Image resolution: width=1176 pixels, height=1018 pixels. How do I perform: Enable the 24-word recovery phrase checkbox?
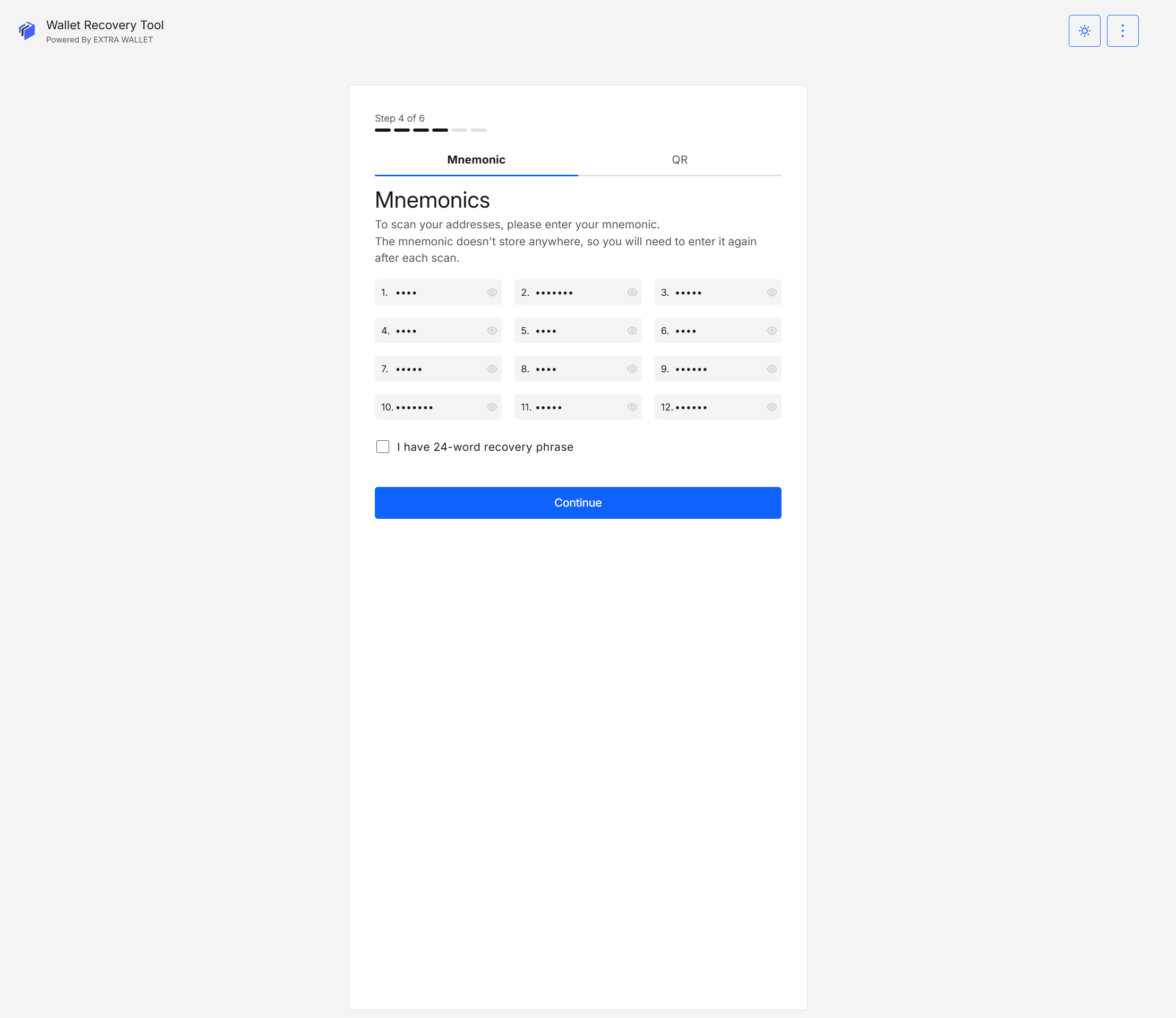pos(383,447)
